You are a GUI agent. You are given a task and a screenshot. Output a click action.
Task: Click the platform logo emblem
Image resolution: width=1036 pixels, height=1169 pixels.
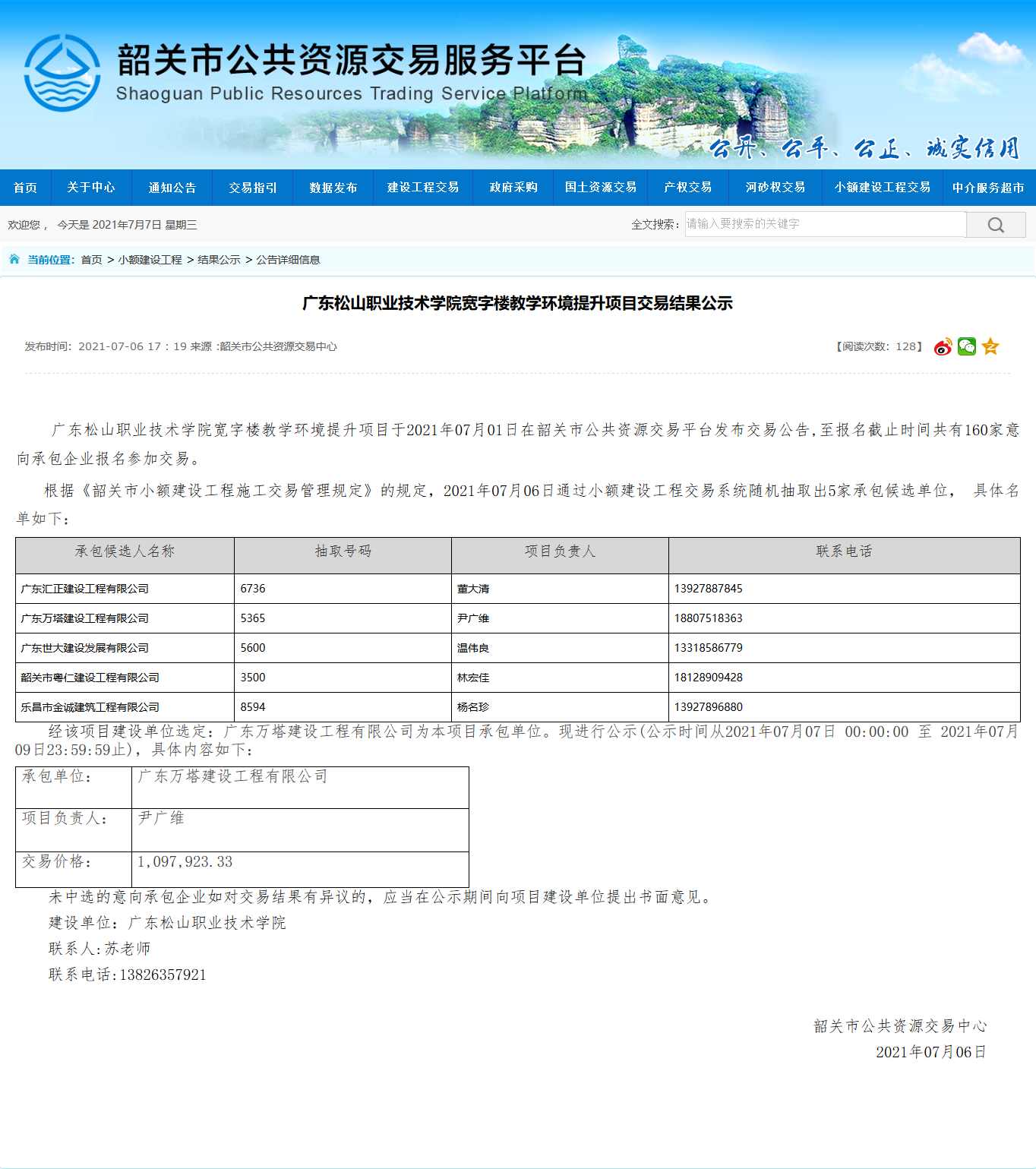(x=62, y=73)
